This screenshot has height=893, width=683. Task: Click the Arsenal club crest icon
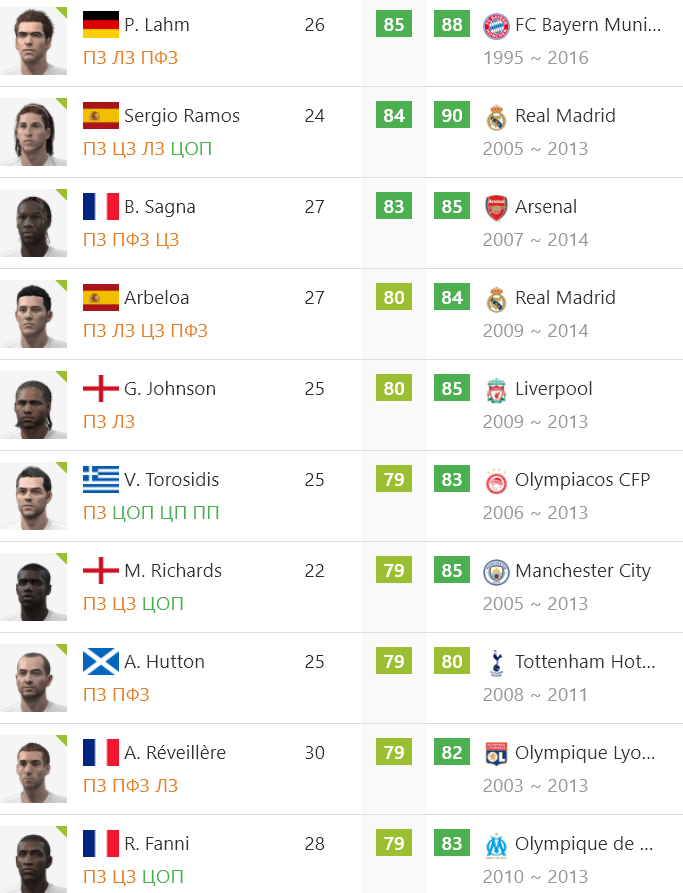[496, 207]
